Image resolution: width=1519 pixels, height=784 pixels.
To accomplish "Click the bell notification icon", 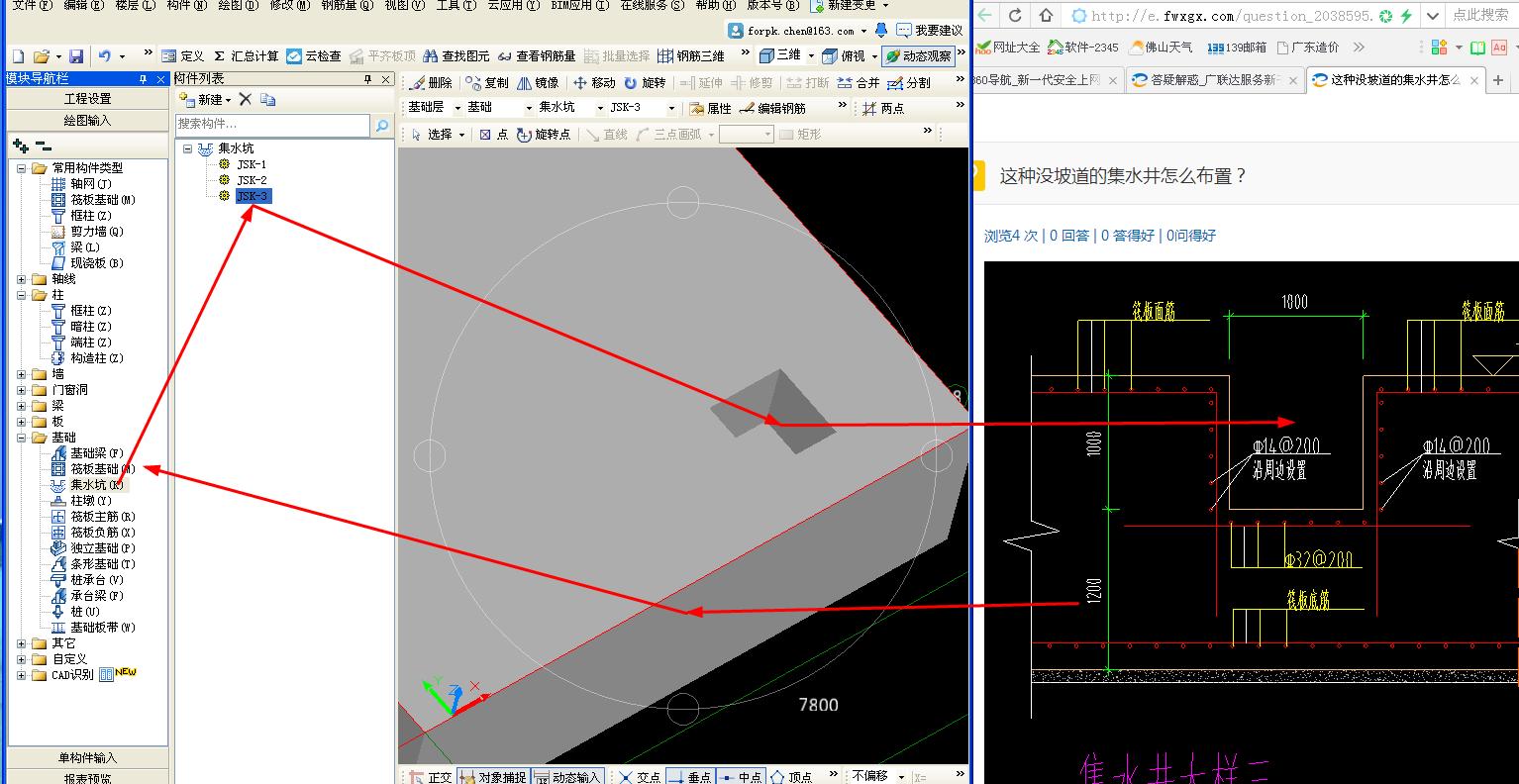I will click(x=881, y=30).
